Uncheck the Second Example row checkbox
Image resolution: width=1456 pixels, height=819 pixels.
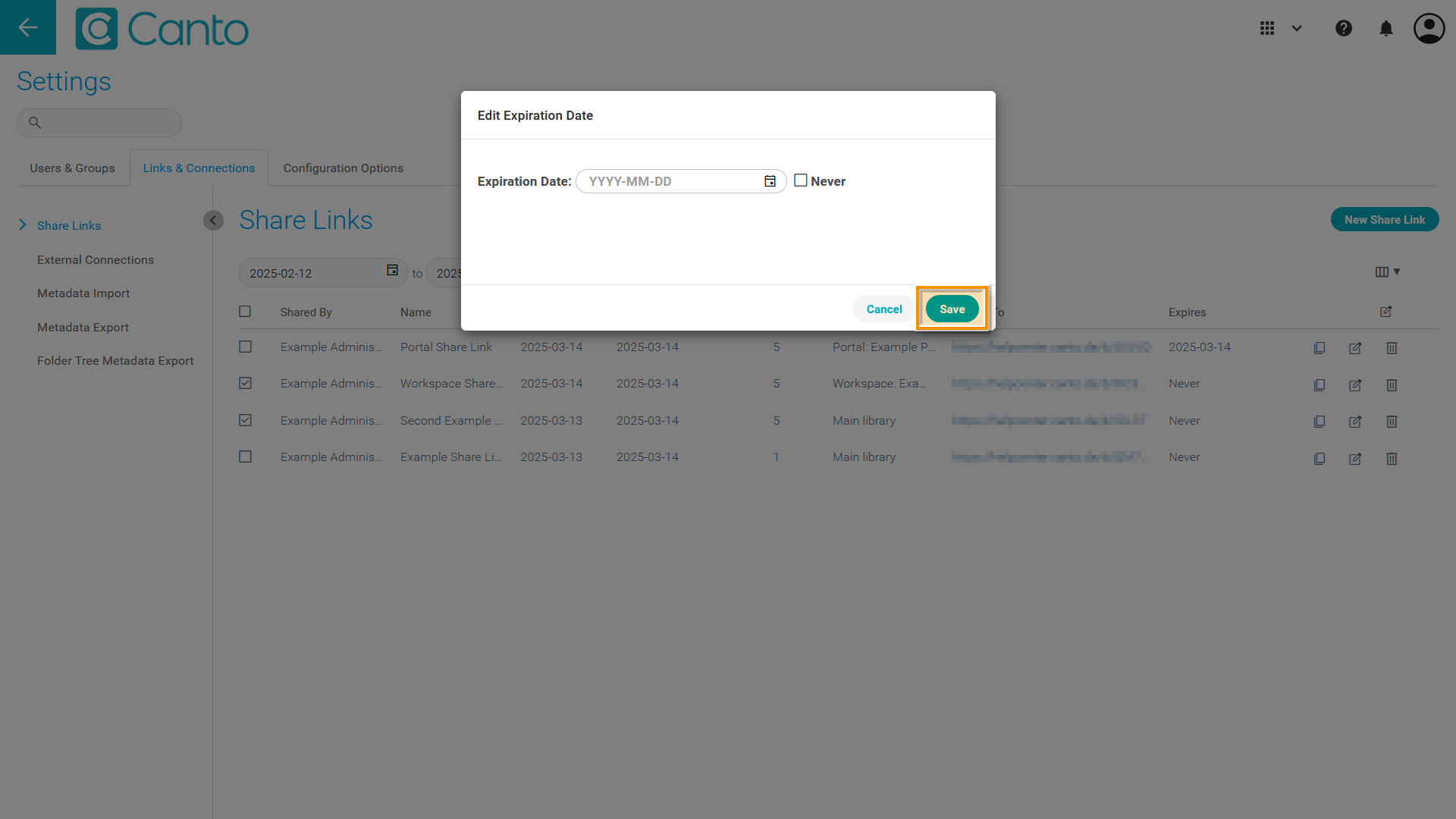coord(245,420)
